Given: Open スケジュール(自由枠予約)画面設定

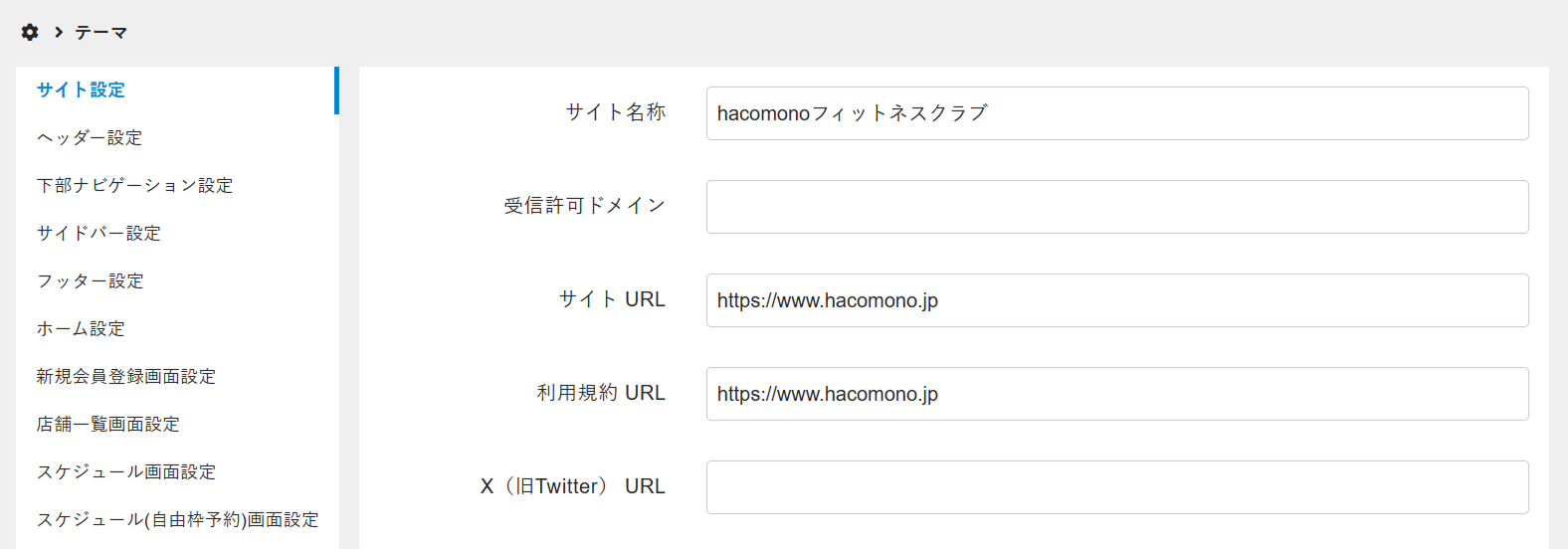Looking at the screenshot, I should click(x=177, y=519).
